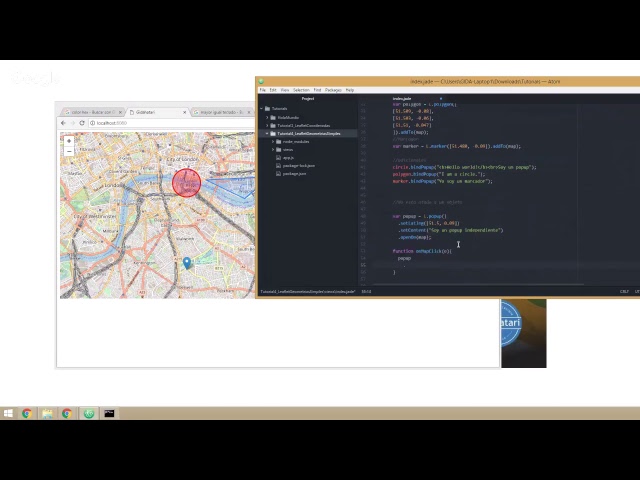The width and height of the screenshot is (640, 480).
Task: Open File Explorer from the taskbar
Action: coord(47,413)
